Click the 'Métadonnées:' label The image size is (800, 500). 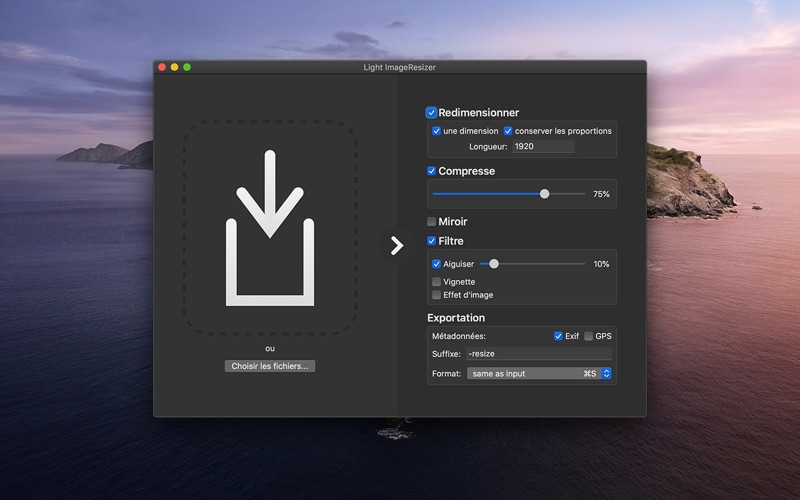459,336
